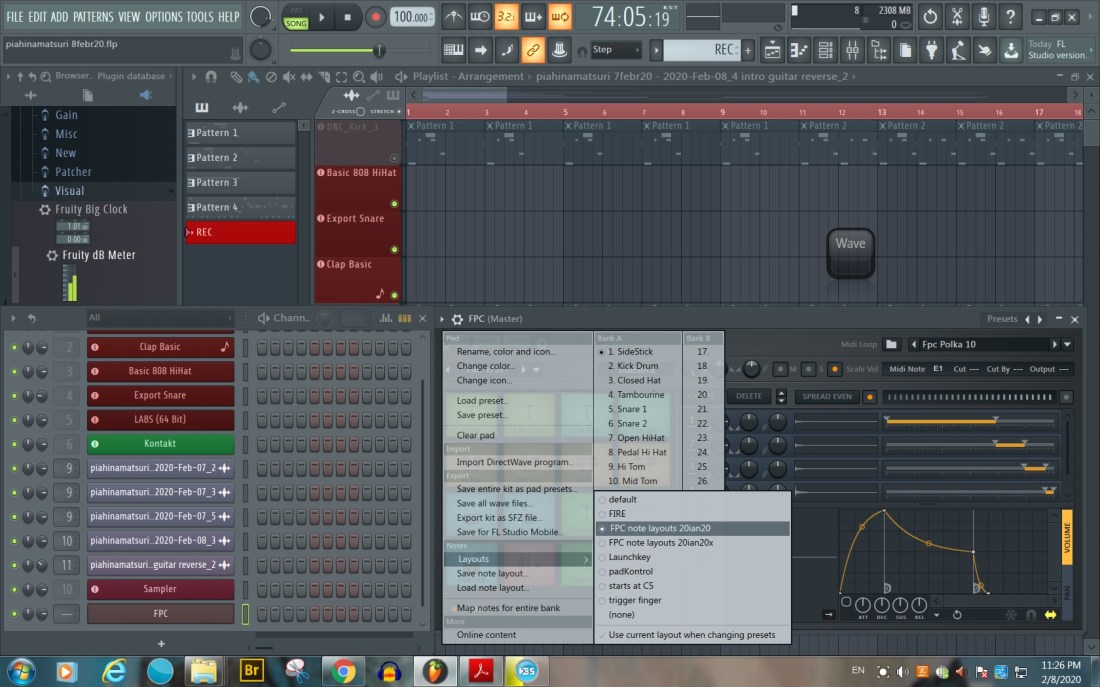Screen dimensions: 1100x687
Task: Toggle Use current layout when changing presets
Action: 692,635
